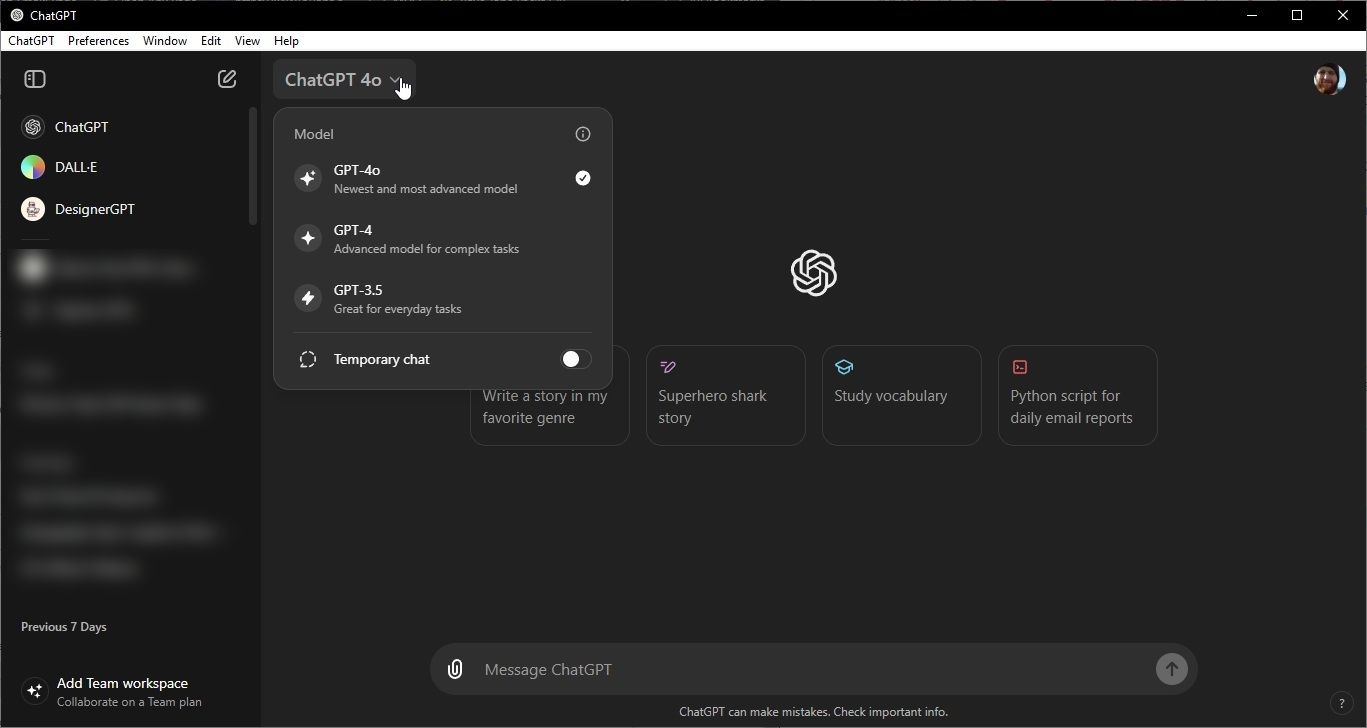
Task: Click the Temporary chat dashed circle icon
Action: point(308,359)
